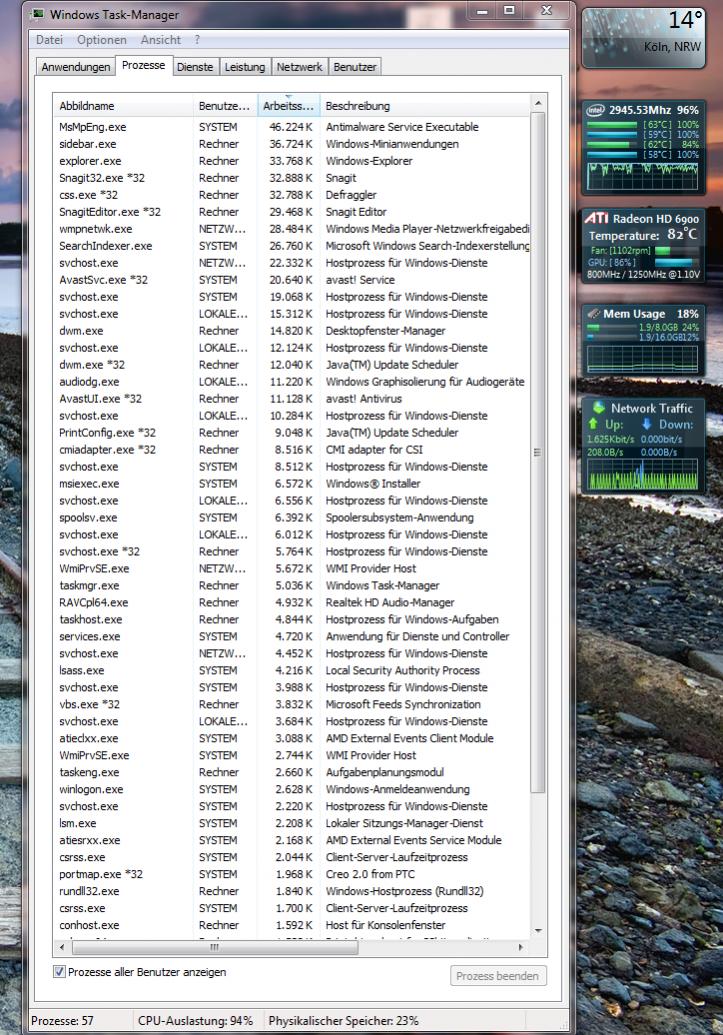
Task: Select the PrintConfig.exe *32 process
Action: coord(292,432)
